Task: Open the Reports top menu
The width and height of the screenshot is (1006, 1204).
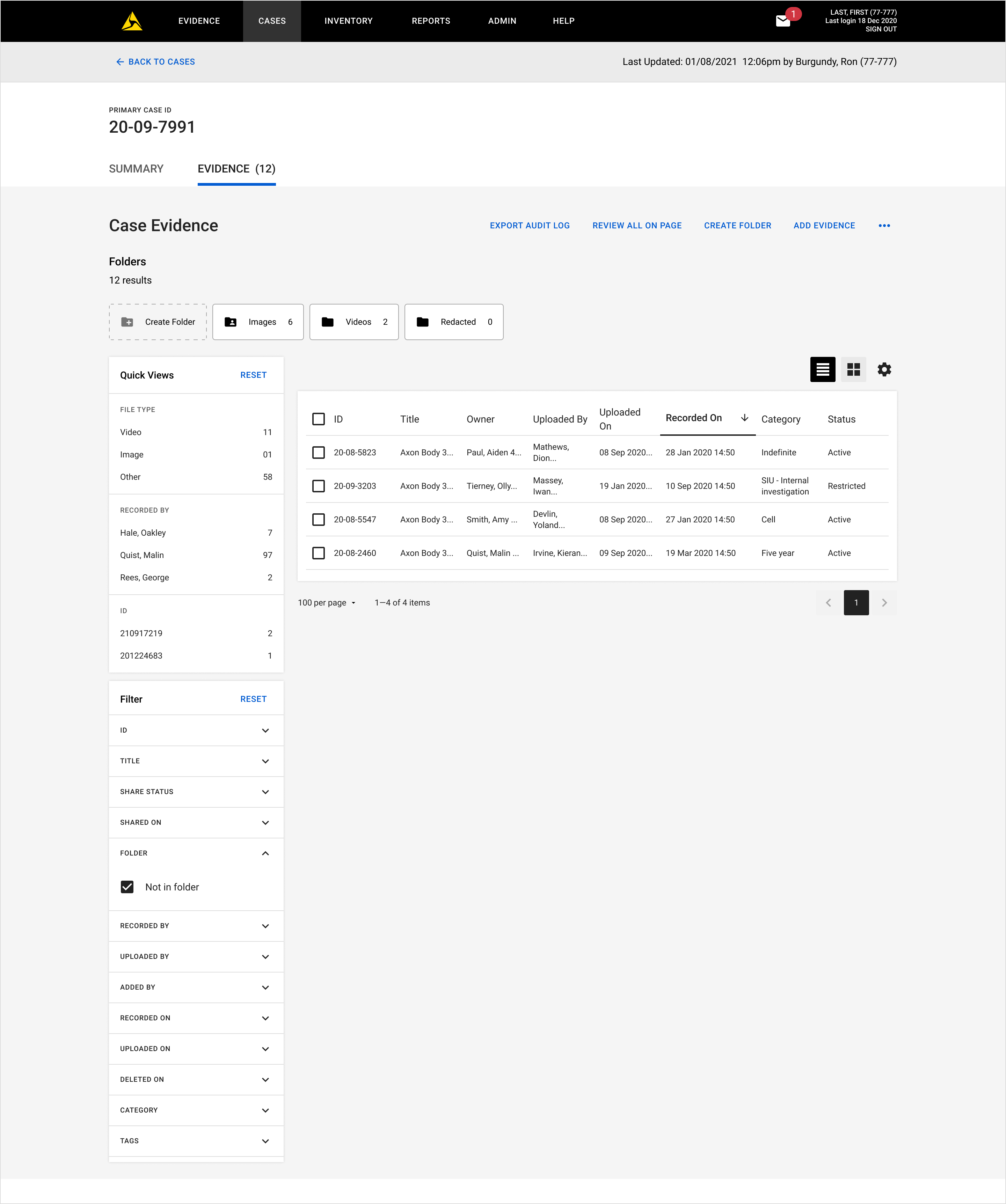Action: click(431, 21)
